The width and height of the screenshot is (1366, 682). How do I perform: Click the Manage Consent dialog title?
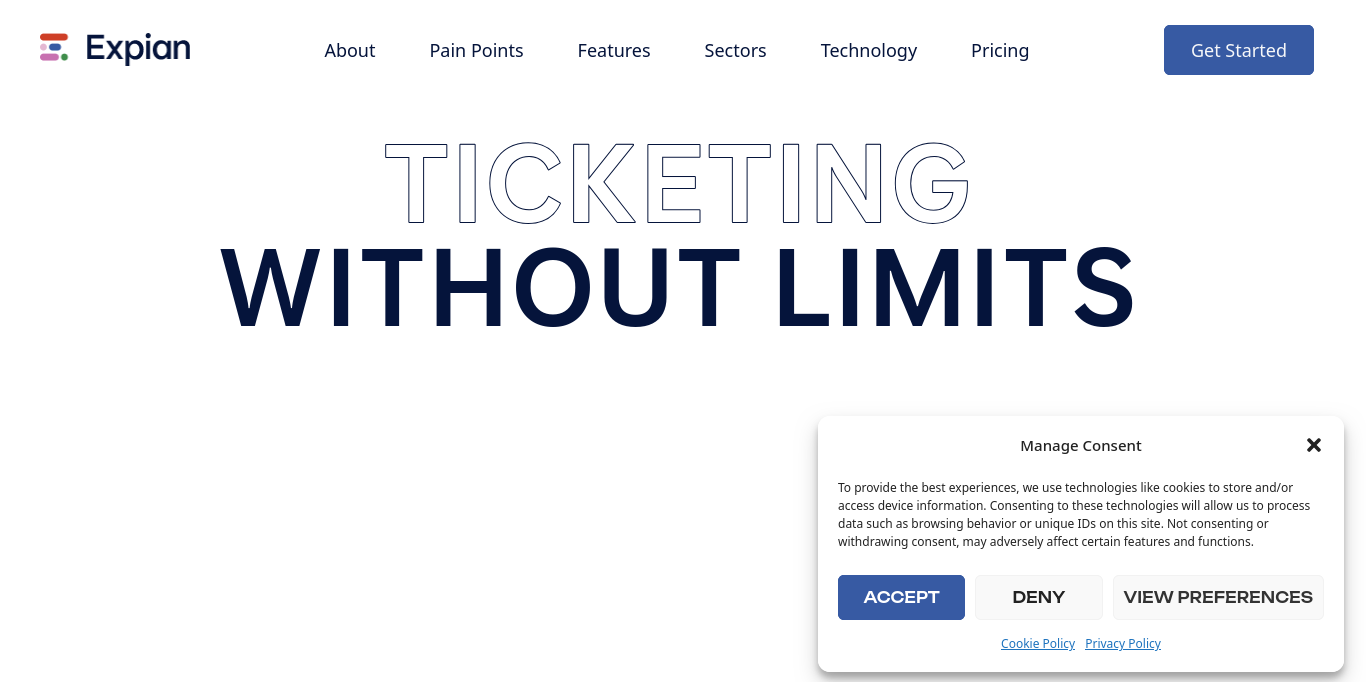[1081, 446]
